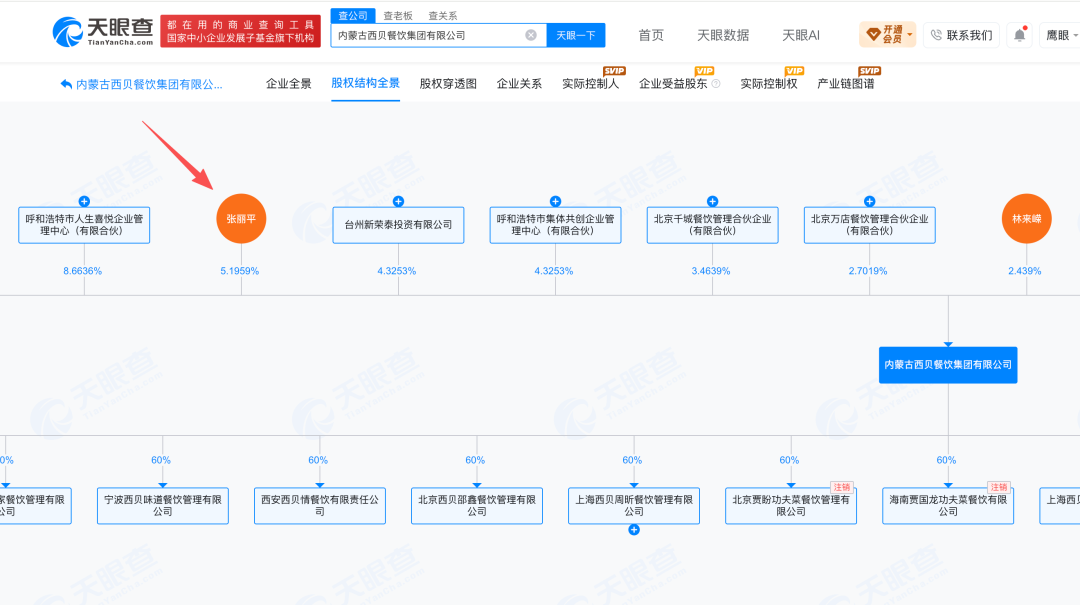Switch to 查公司 search tab

(x=353, y=15)
